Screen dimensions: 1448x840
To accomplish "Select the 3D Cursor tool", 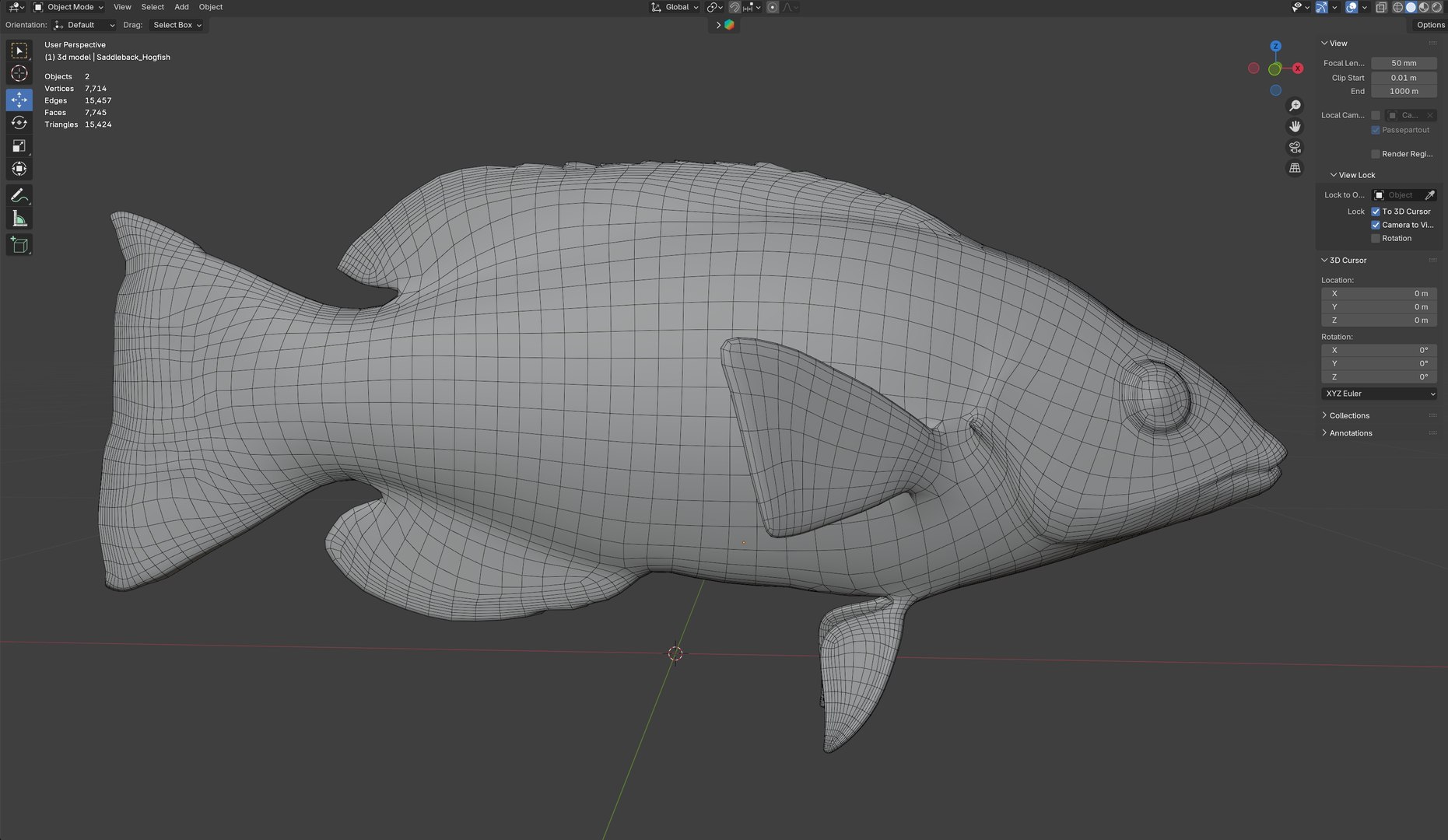I will (19, 74).
